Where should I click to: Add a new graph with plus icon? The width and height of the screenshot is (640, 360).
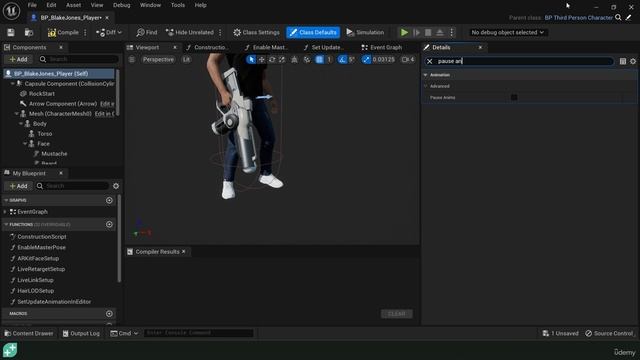pos(109,200)
